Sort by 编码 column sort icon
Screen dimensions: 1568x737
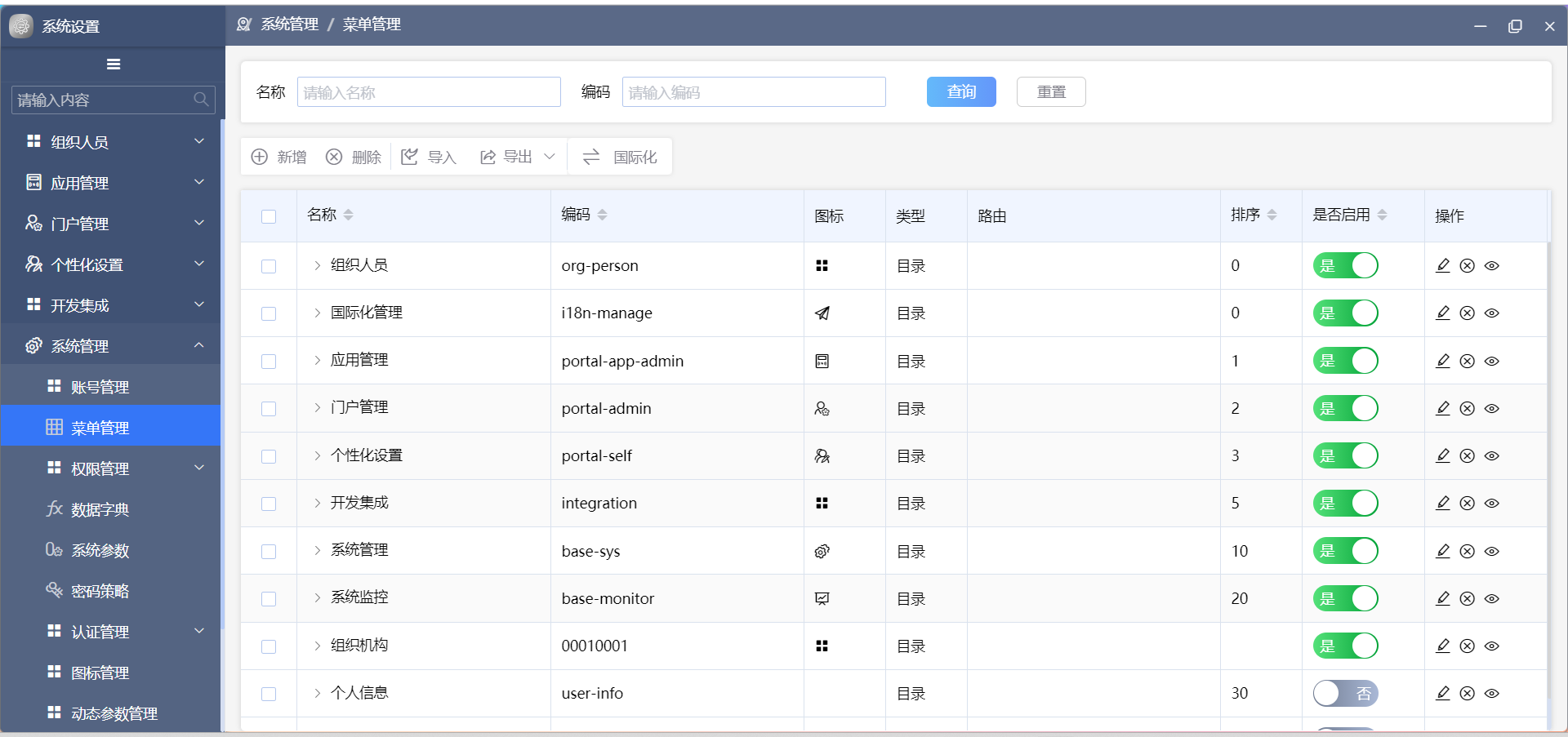point(603,215)
